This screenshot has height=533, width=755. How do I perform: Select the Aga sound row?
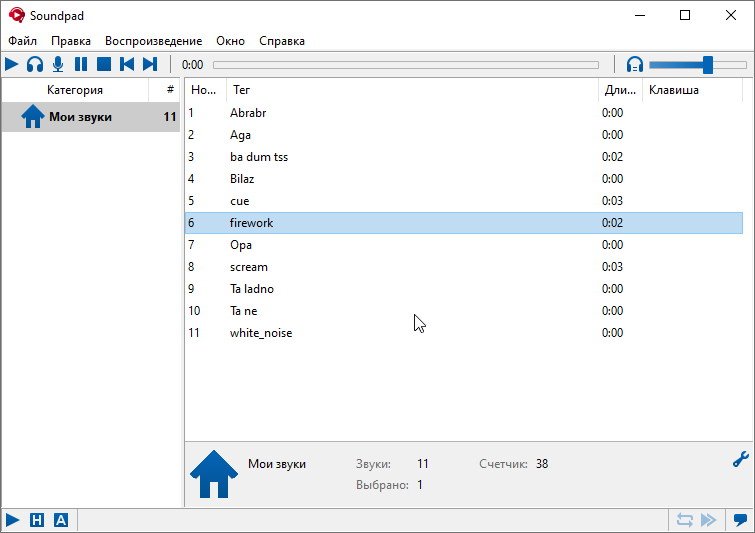tap(464, 135)
